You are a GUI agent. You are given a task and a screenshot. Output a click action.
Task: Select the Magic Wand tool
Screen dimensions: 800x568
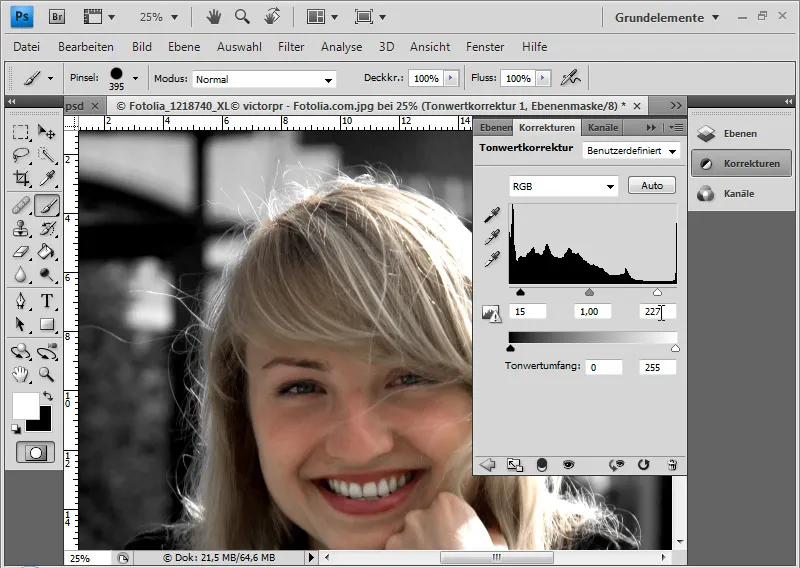(x=47, y=155)
